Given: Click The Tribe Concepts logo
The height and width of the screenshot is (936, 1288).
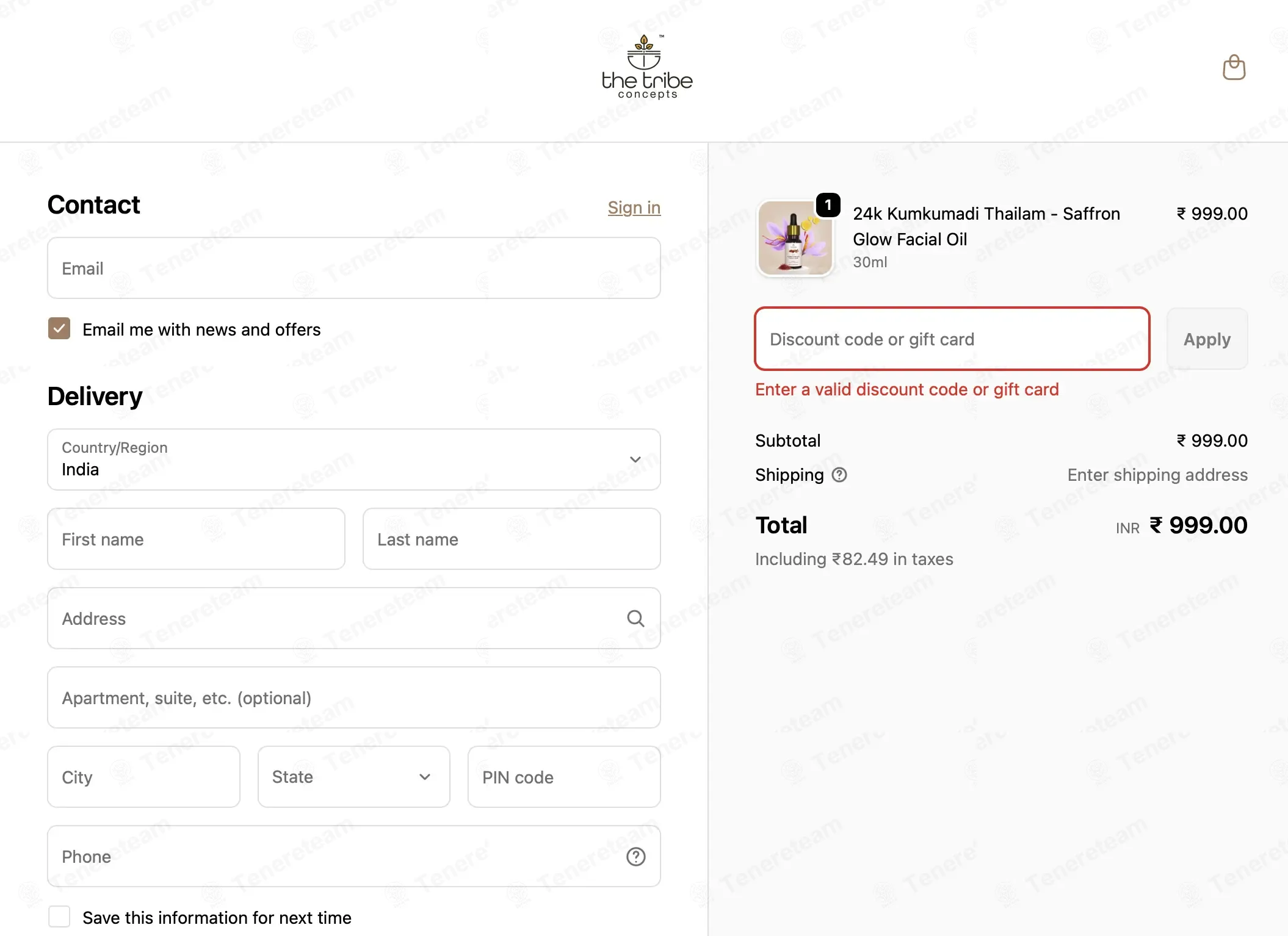Looking at the screenshot, I should pos(647,67).
